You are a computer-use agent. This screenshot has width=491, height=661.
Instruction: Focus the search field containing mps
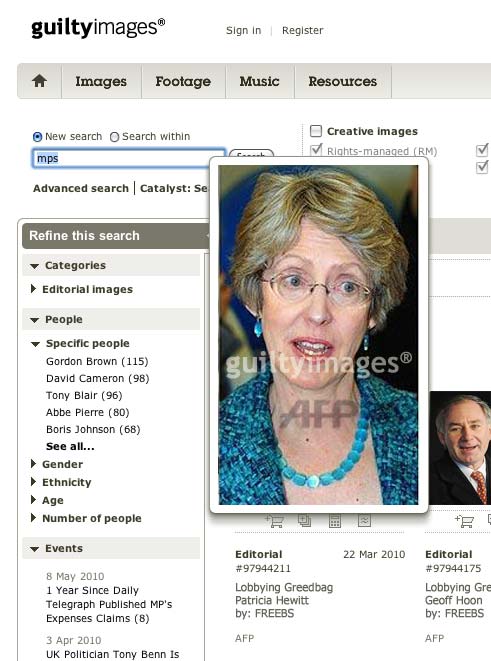[x=129, y=159]
